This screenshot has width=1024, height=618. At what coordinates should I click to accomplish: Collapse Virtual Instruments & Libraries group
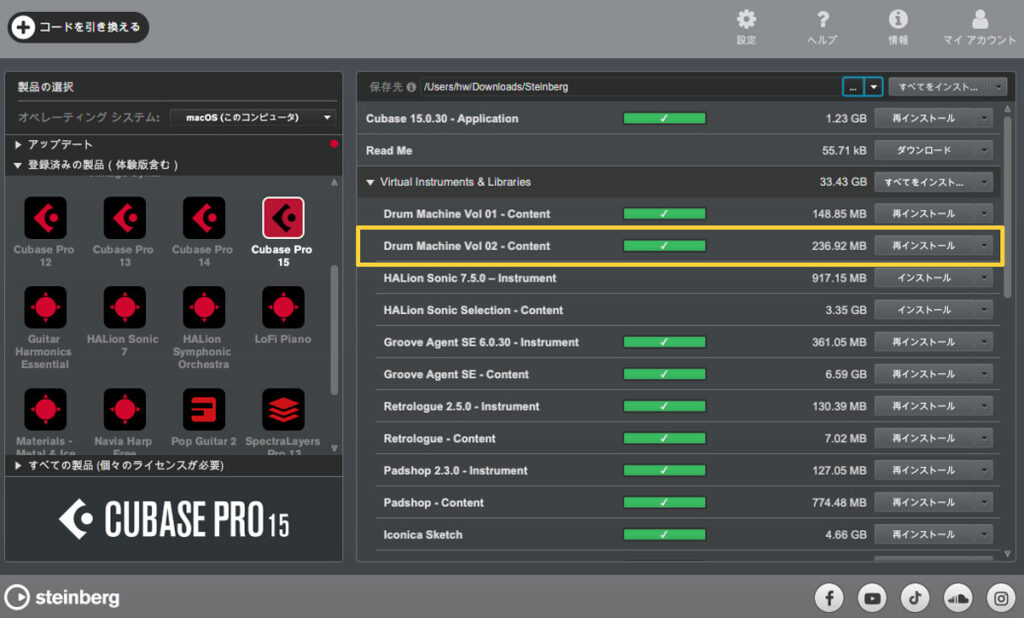pyautogui.click(x=370, y=182)
